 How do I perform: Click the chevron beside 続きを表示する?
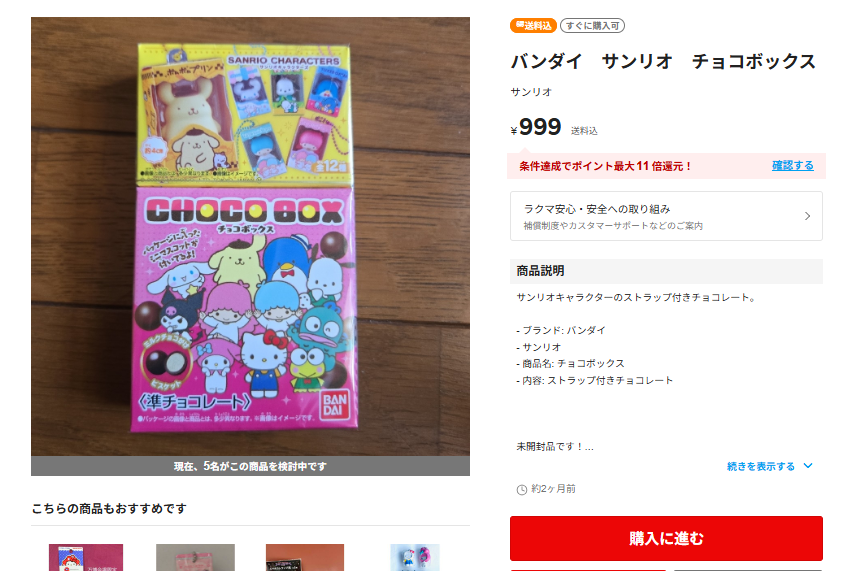(x=808, y=466)
